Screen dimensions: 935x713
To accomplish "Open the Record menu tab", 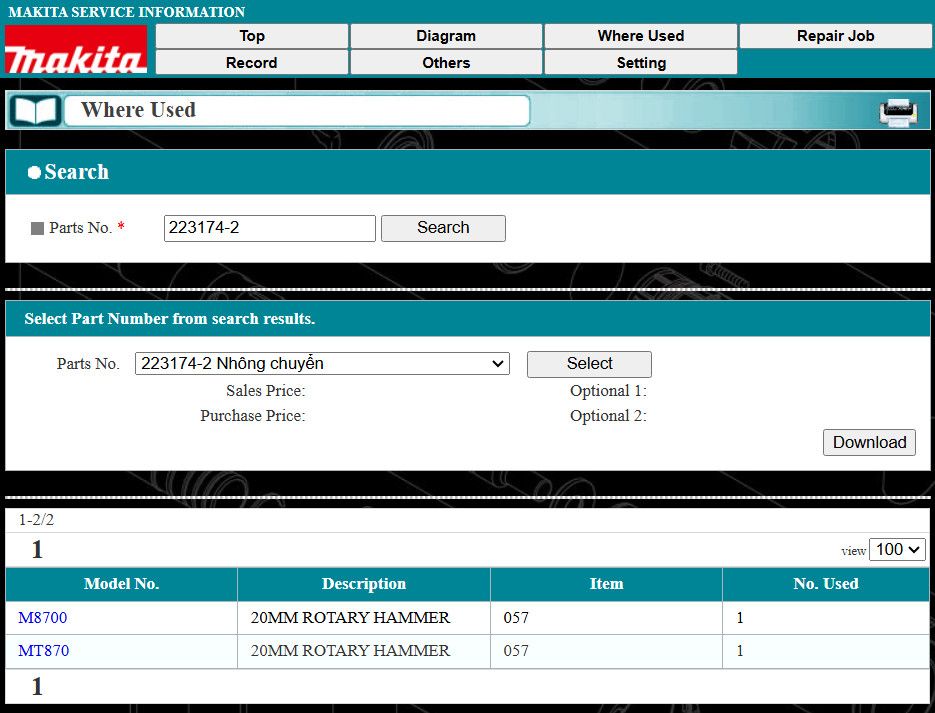I will click(252, 63).
